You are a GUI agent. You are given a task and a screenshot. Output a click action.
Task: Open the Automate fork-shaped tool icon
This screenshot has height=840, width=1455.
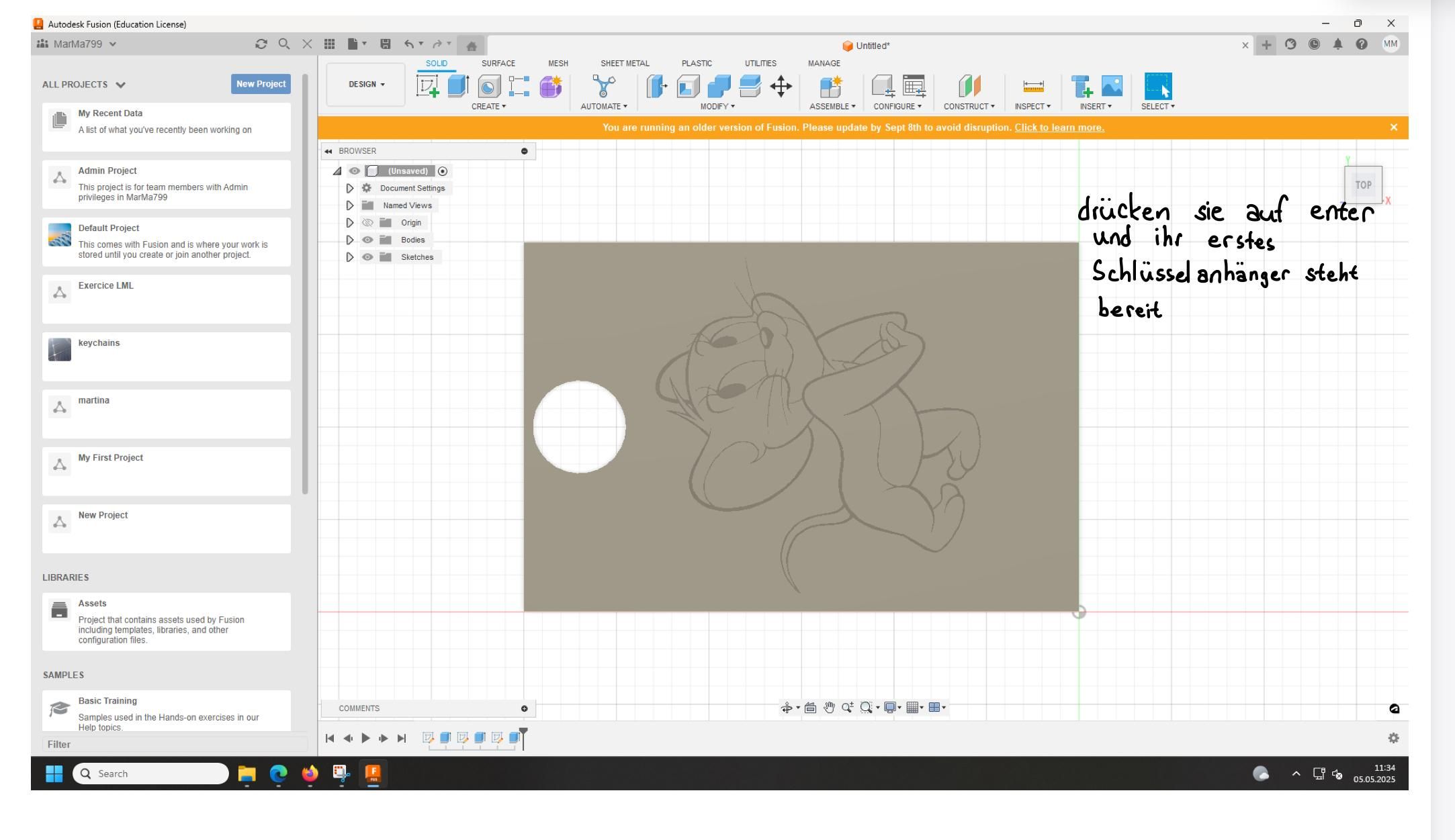(603, 87)
